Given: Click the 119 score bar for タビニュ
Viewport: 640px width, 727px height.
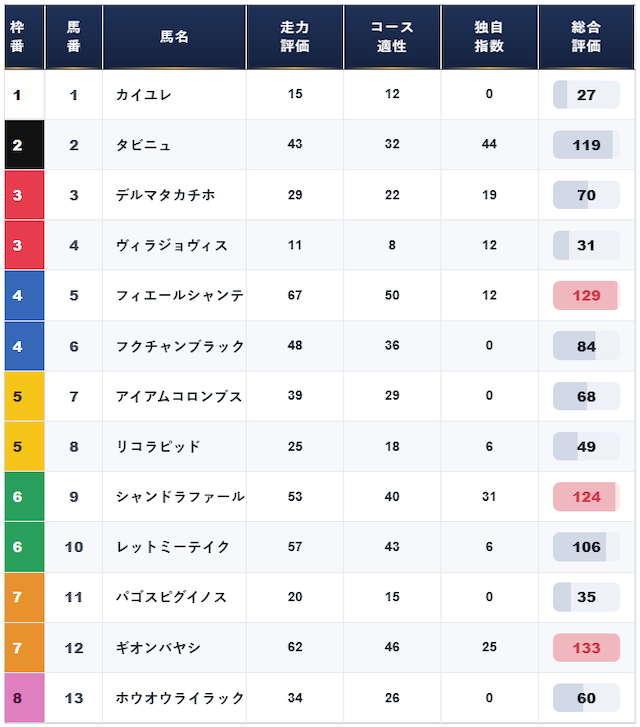Looking at the screenshot, I should coord(586,145).
